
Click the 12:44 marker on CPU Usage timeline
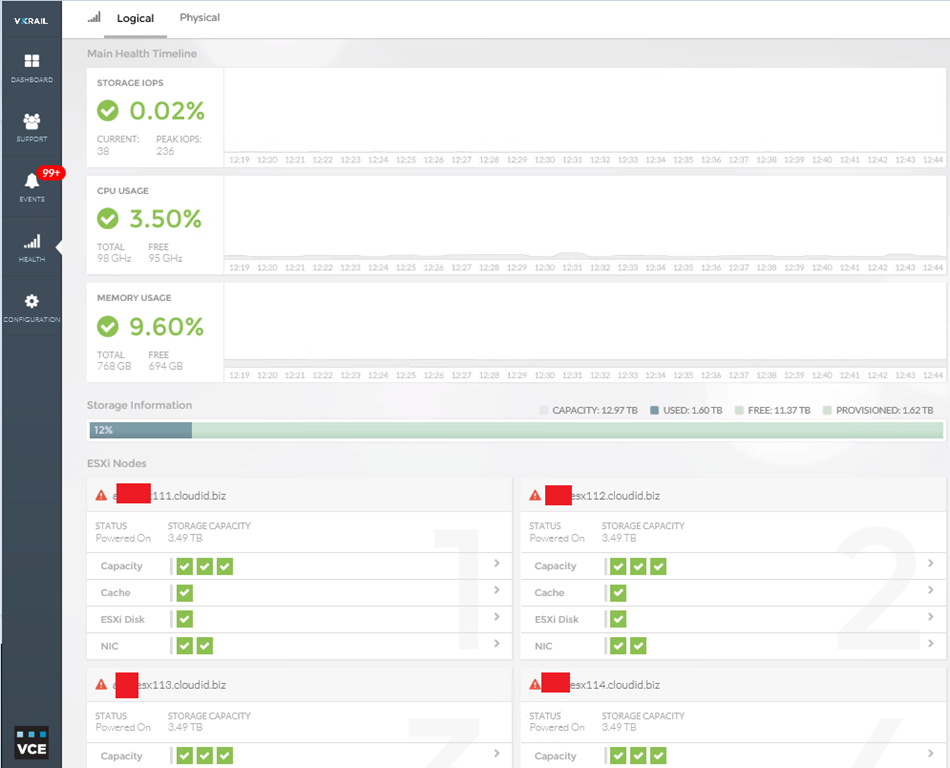(933, 268)
